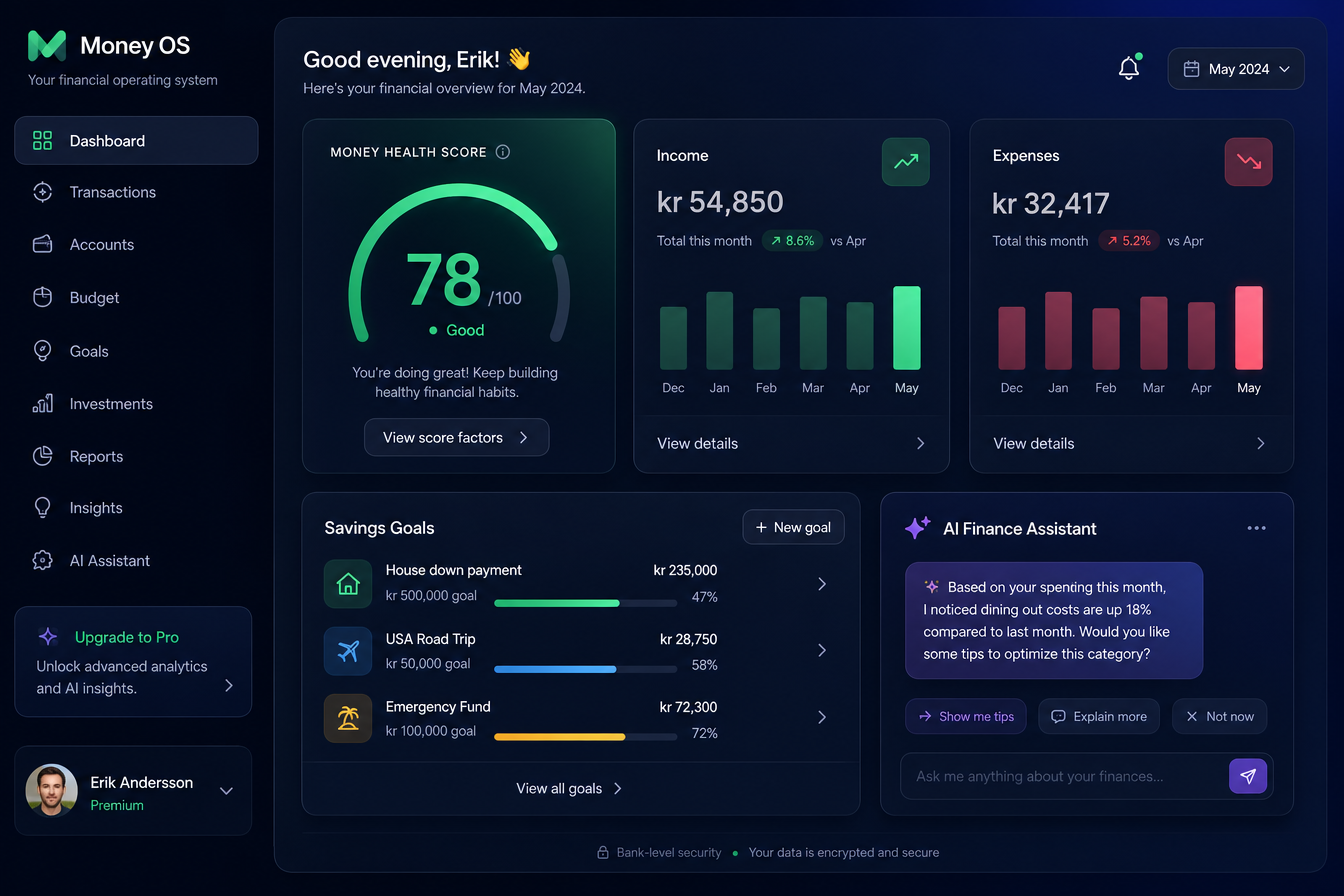Viewport: 1344px width, 896px height.
Task: Click the green income trend arrow icon
Action: pyautogui.click(x=906, y=162)
